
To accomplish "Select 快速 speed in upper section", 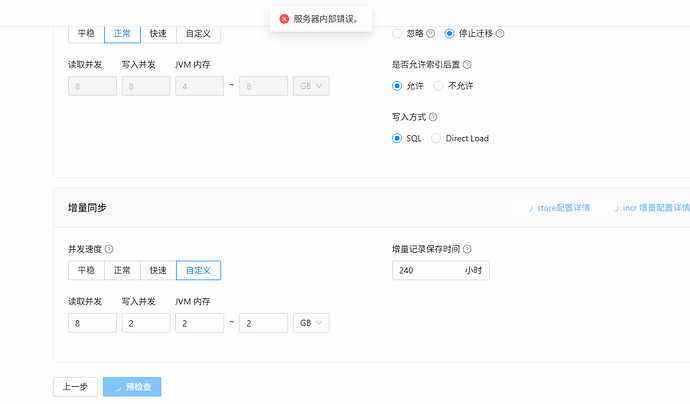I will [x=158, y=34].
